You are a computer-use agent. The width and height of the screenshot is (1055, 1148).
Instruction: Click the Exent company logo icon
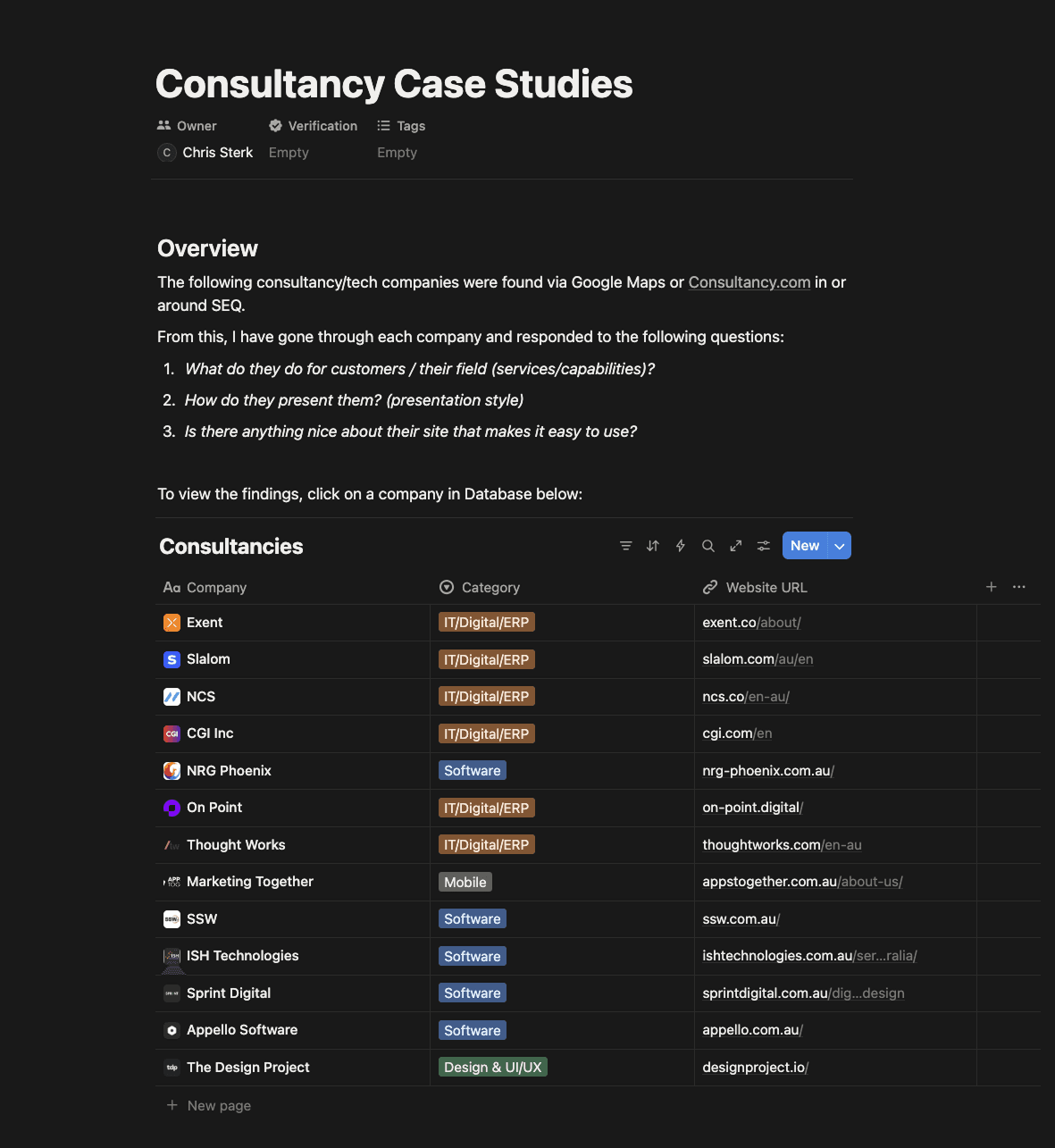(172, 622)
